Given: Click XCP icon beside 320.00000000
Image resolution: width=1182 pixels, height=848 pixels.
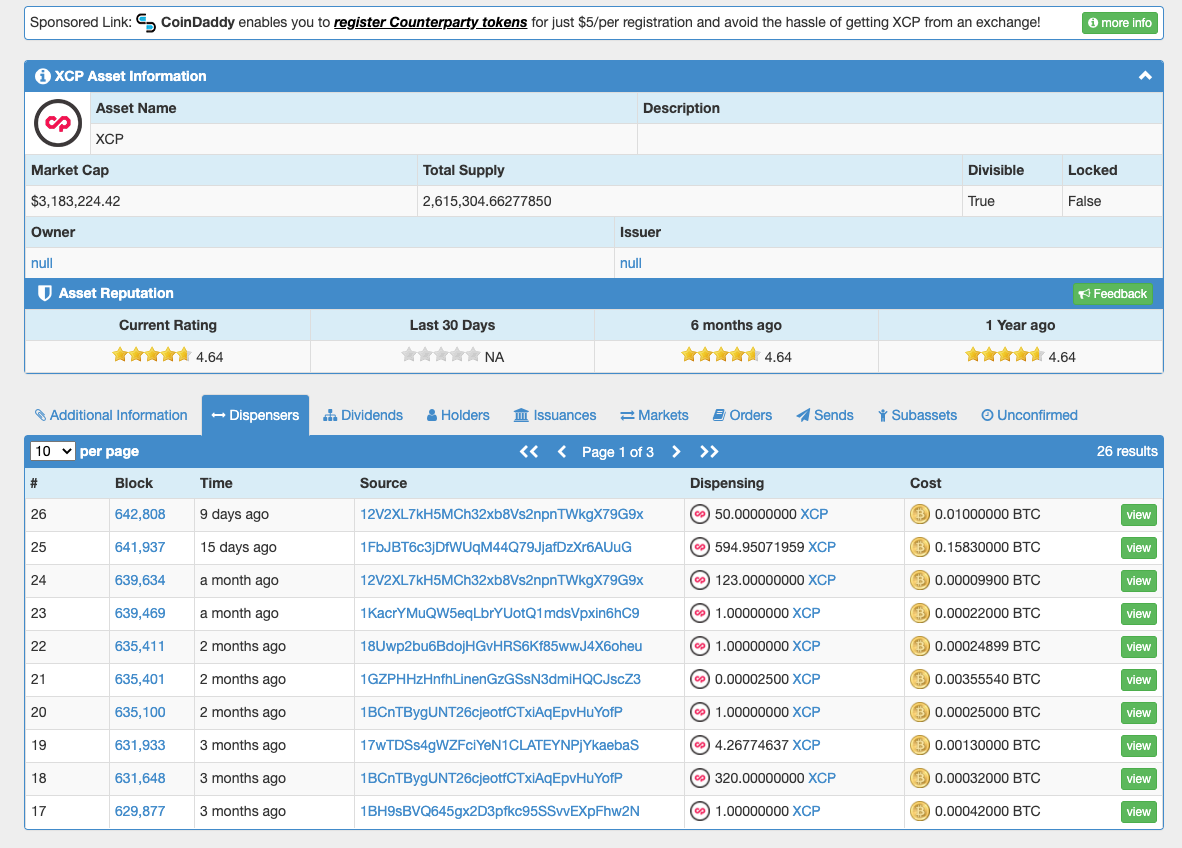Looking at the screenshot, I should pyautogui.click(x=700, y=778).
